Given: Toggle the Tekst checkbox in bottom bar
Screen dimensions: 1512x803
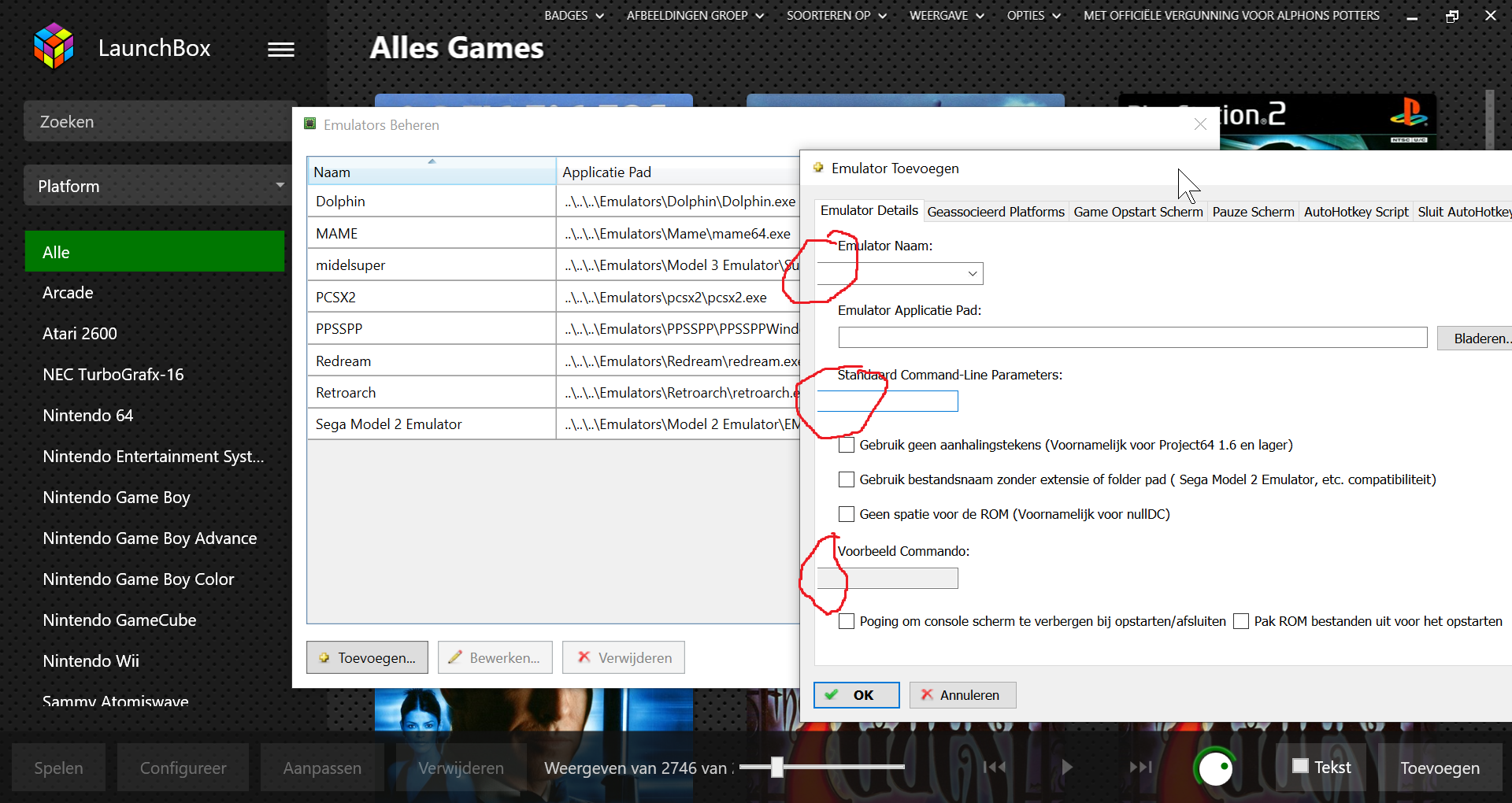Looking at the screenshot, I should [x=1300, y=766].
